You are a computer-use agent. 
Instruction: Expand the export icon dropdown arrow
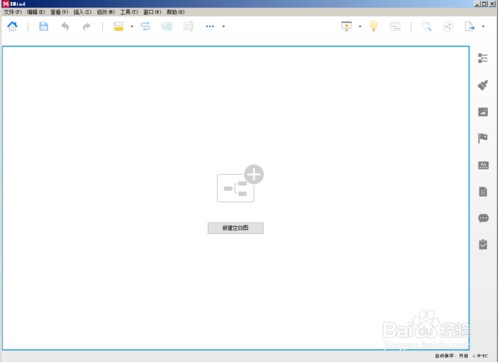(483, 26)
